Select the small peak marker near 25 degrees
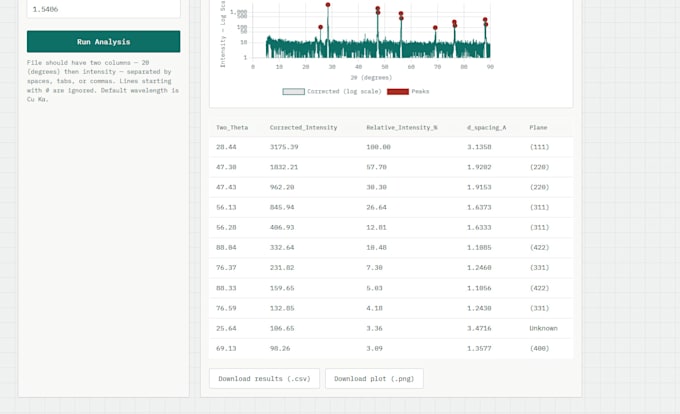The image size is (680, 414). tap(320, 27)
